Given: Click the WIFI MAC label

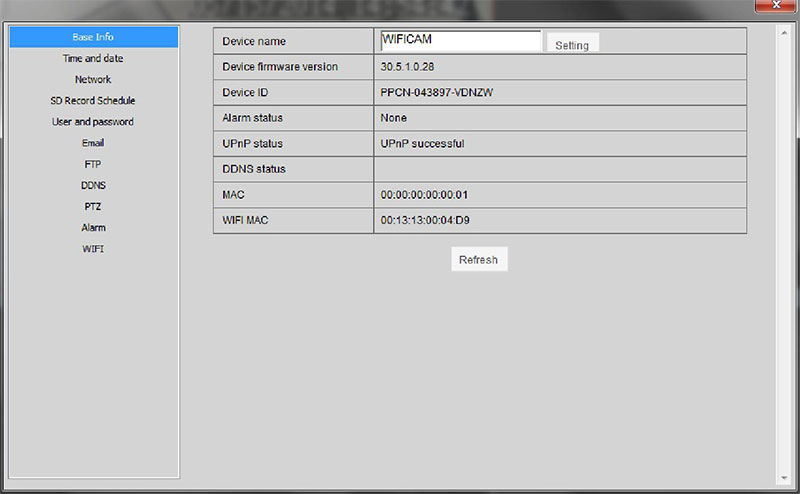Looking at the screenshot, I should (x=245, y=220).
